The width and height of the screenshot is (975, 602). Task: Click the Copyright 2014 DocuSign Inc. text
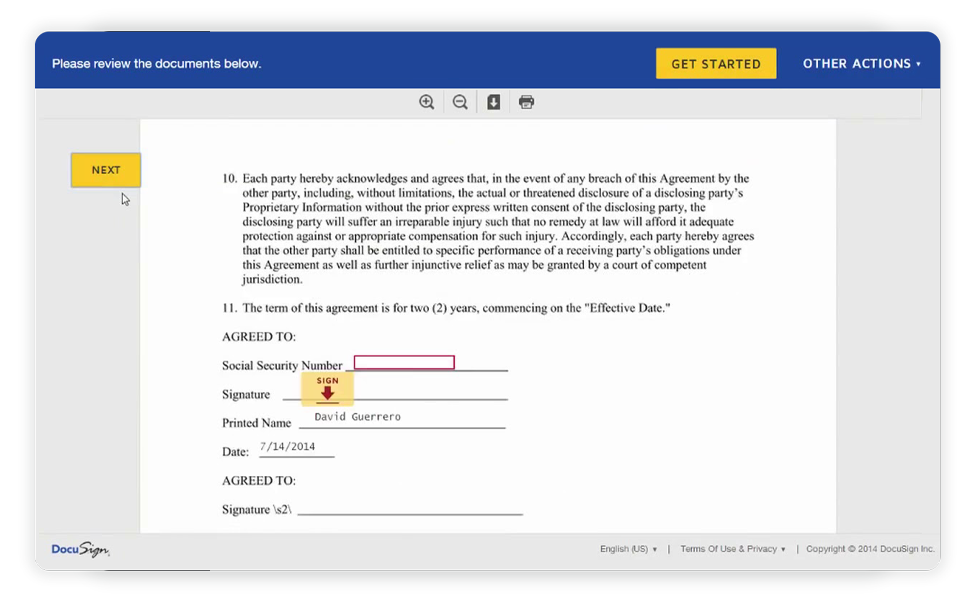870,549
